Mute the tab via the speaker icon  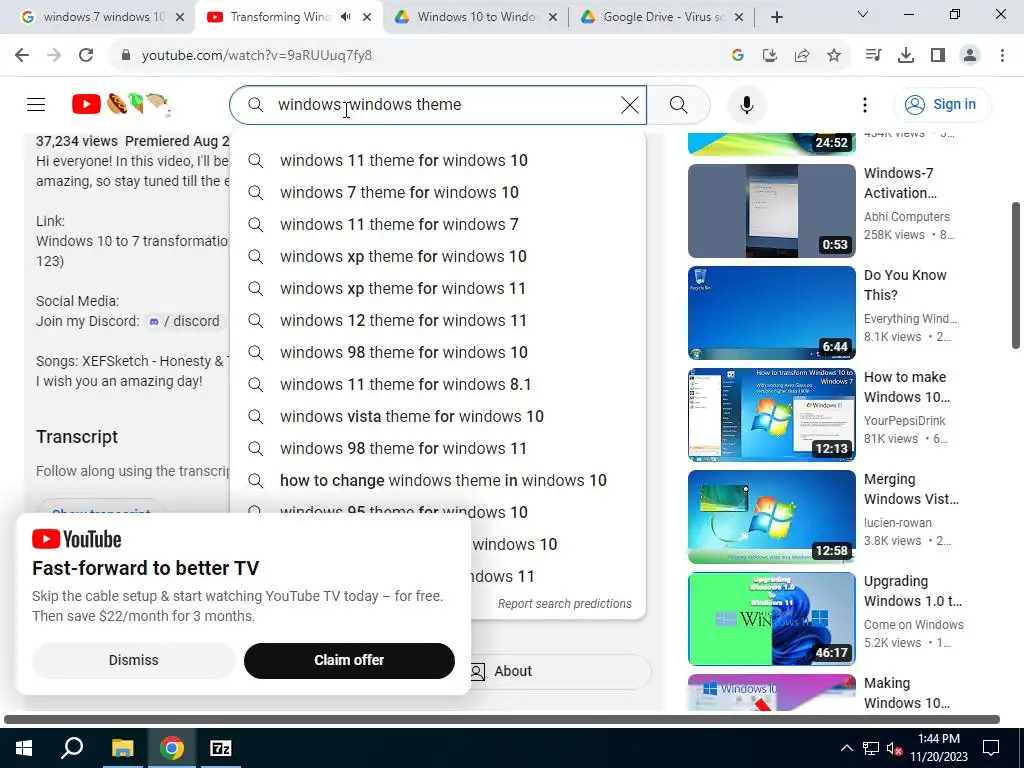pos(345,17)
